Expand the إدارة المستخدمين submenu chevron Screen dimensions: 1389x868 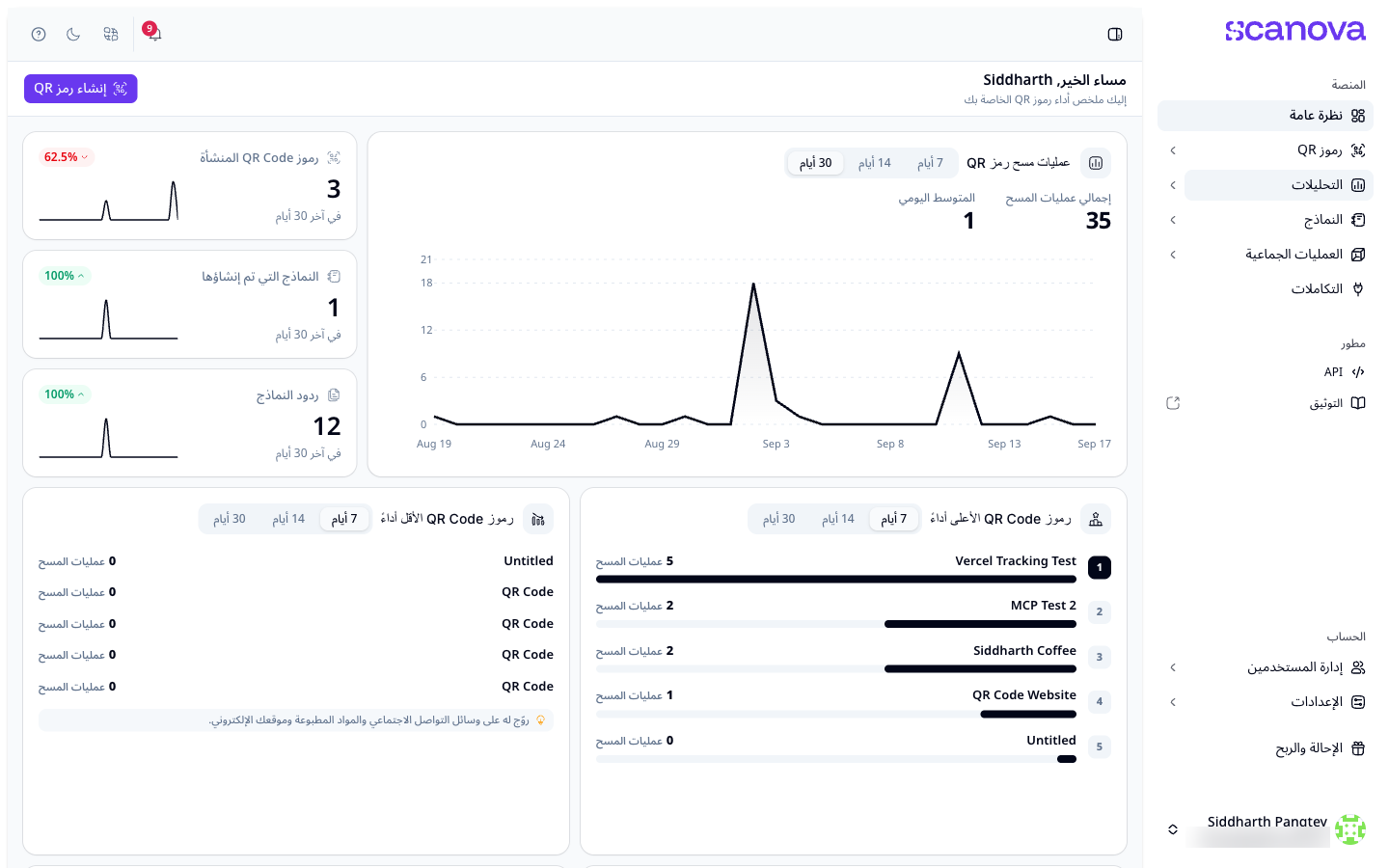(x=1173, y=667)
